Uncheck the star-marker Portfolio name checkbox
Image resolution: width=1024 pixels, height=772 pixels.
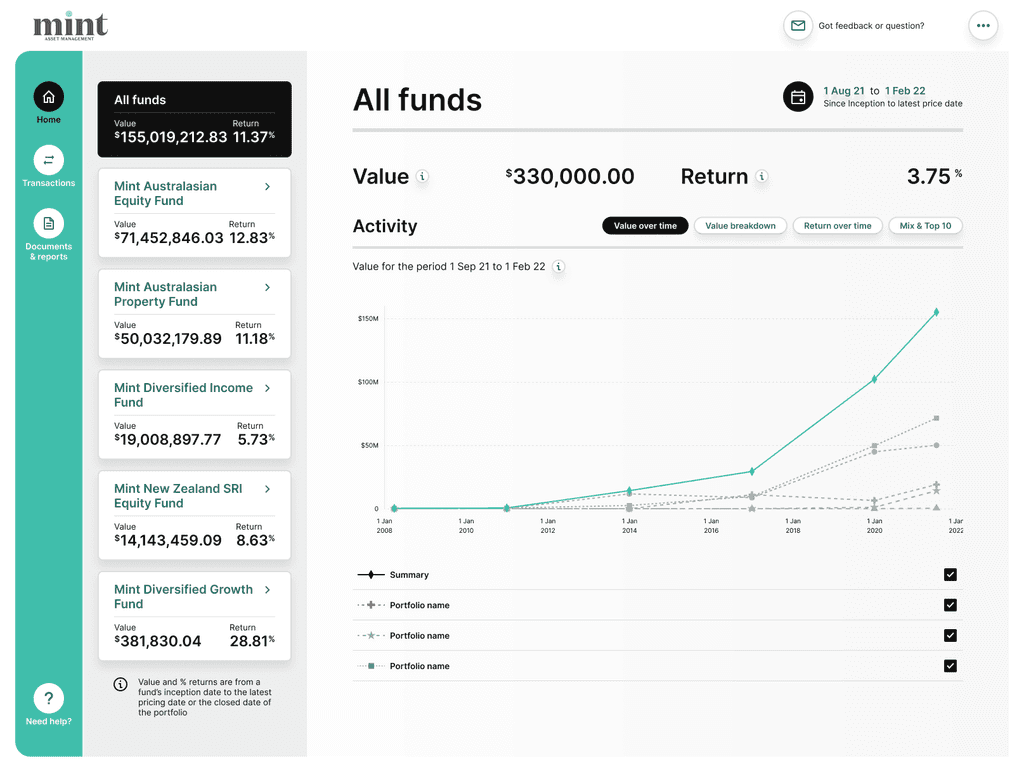pos(950,635)
